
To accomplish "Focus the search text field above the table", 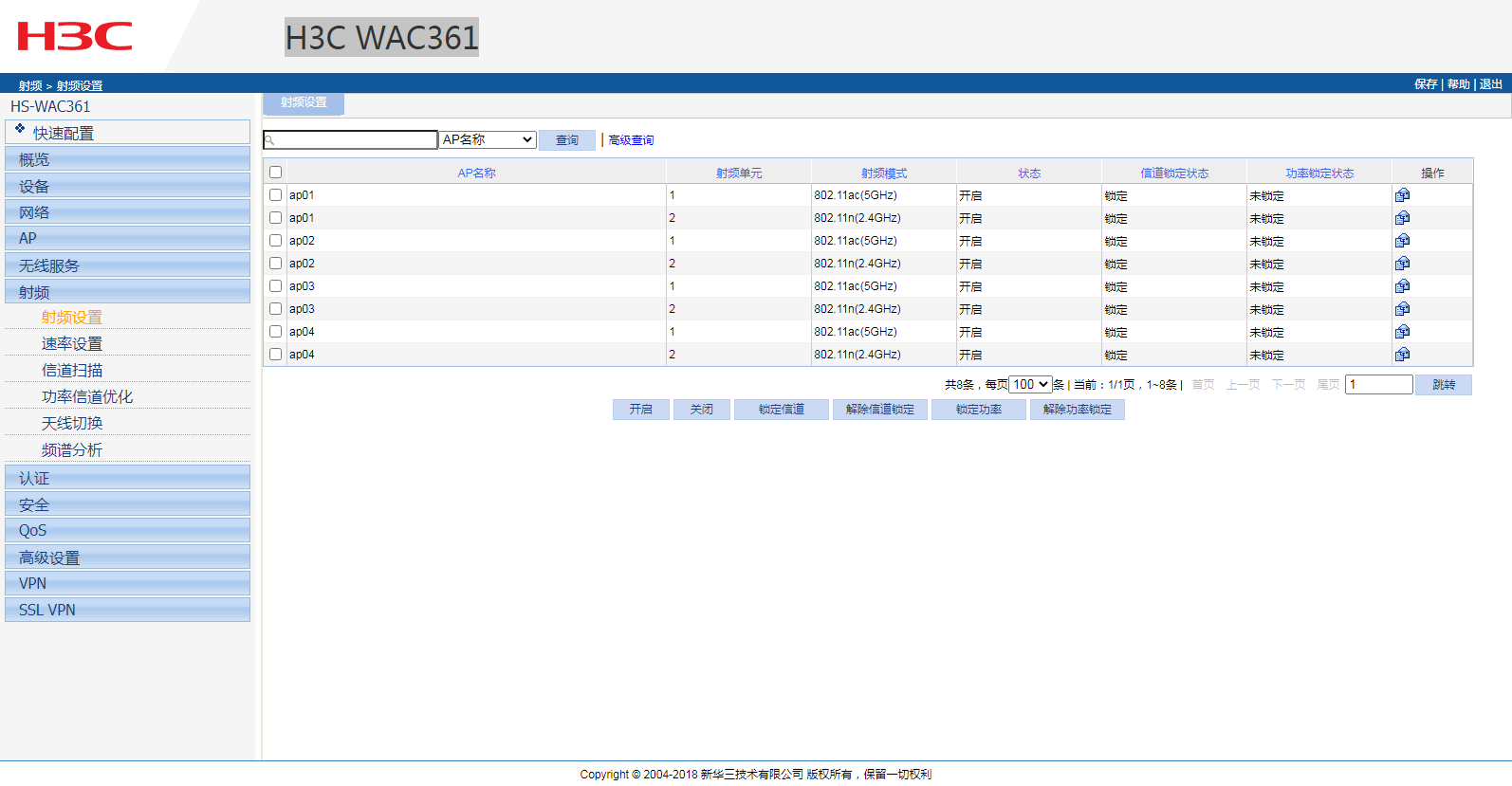I will tap(351, 140).
